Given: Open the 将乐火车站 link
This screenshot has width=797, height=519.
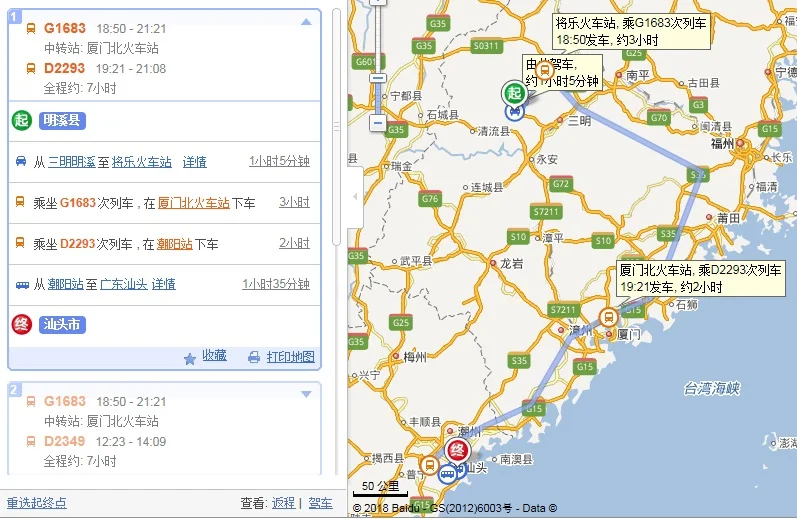Looking at the screenshot, I should [x=141, y=162].
